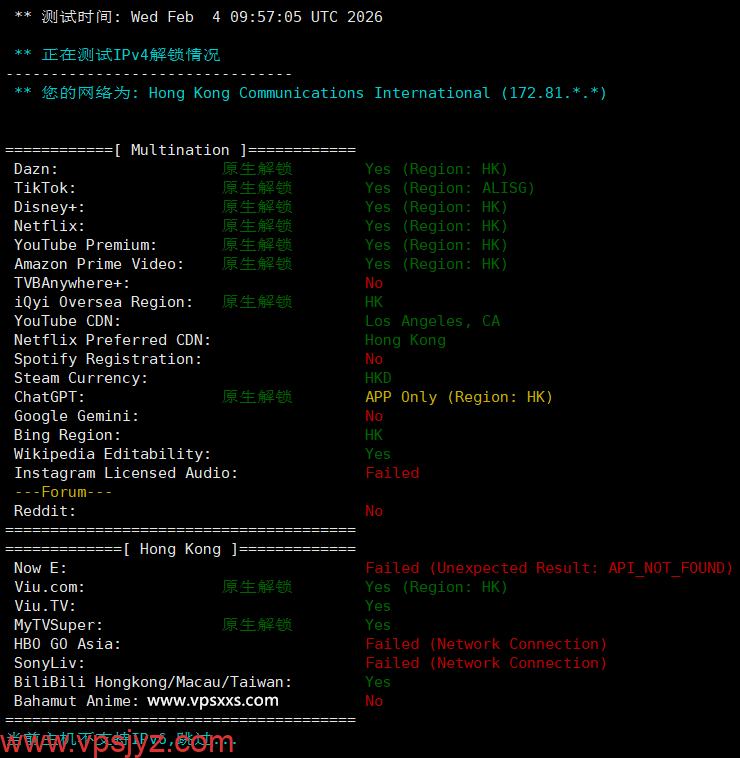
Task: Click HBO GO Asia Network Connection failure
Action: (x=486, y=644)
